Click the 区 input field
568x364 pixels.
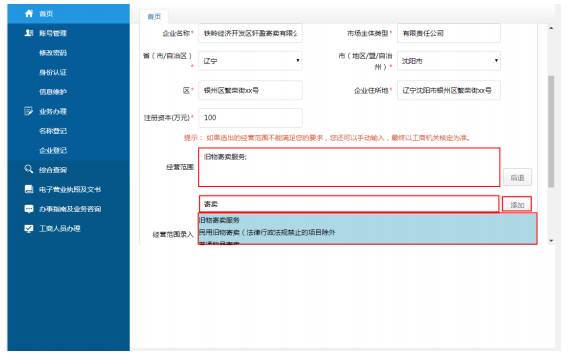(250, 90)
